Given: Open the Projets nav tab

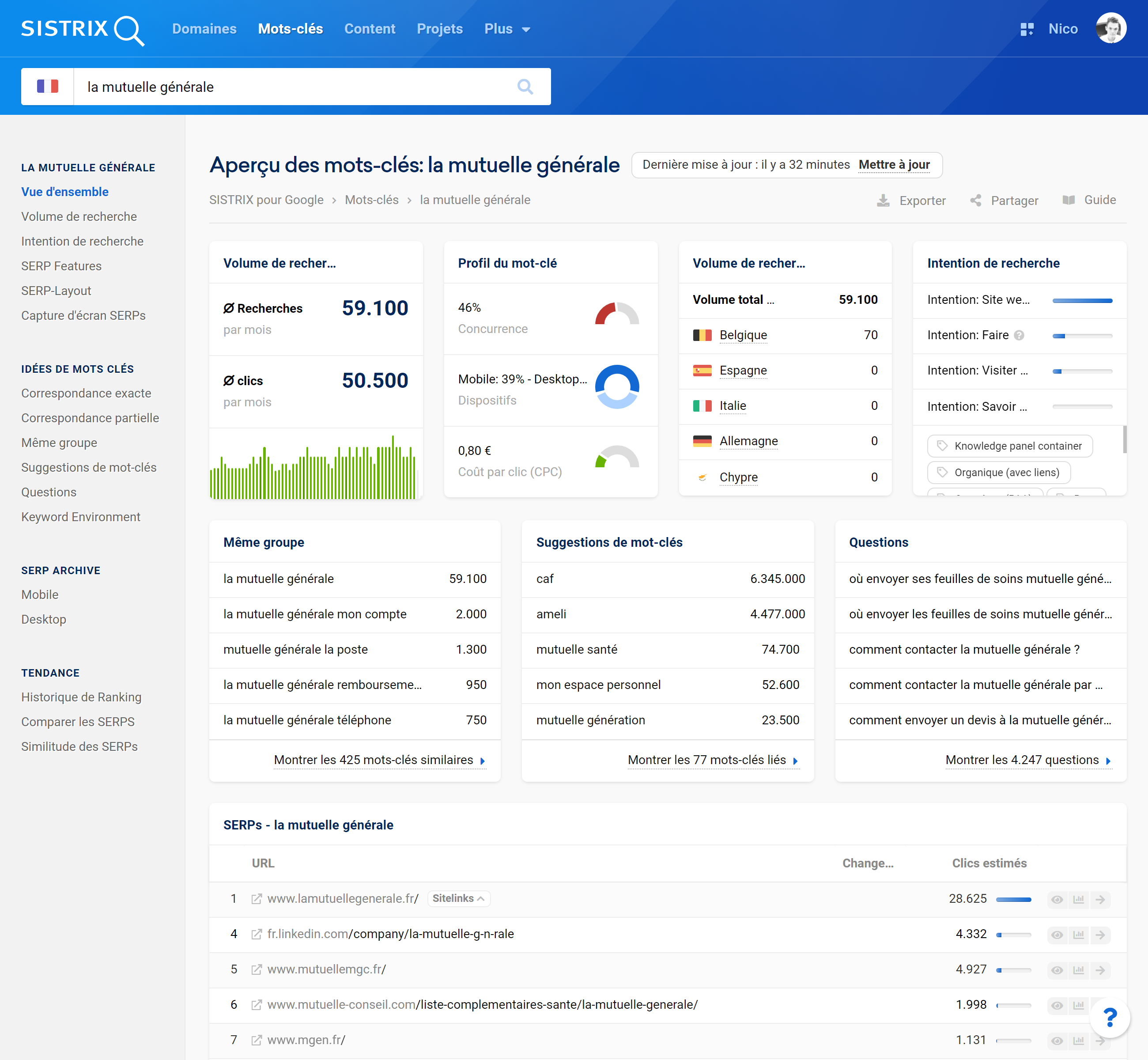Looking at the screenshot, I should (x=440, y=29).
